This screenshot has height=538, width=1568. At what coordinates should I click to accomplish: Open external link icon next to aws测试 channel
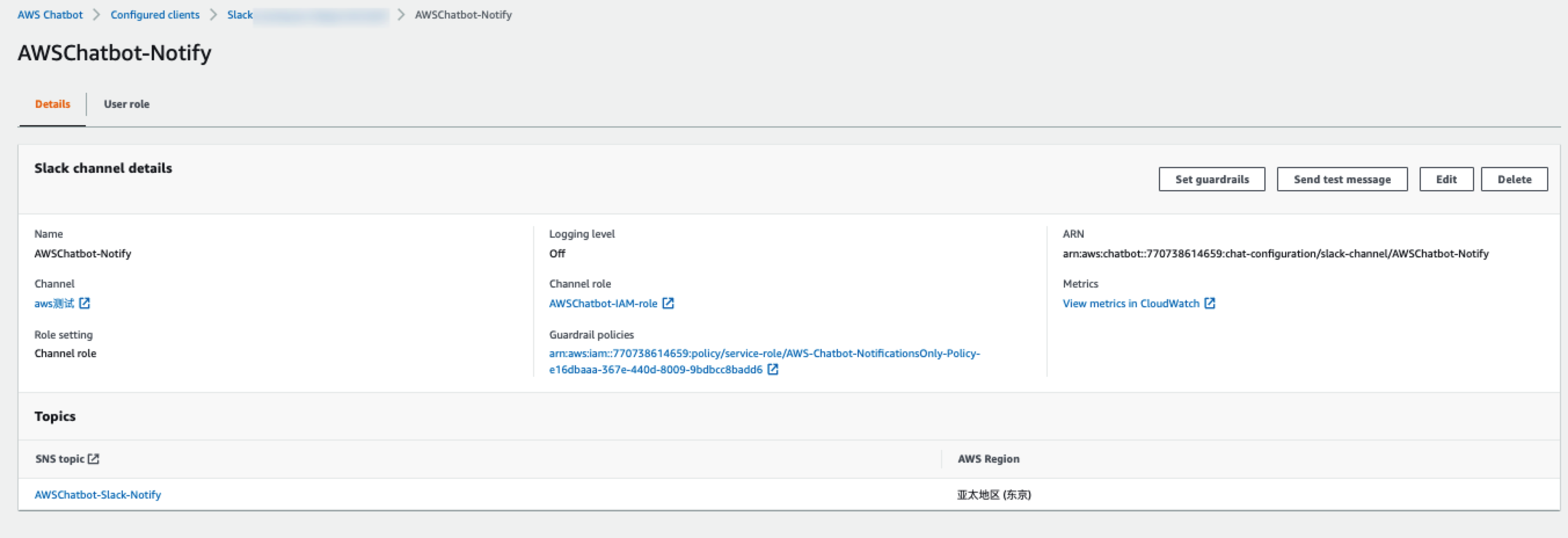pyautogui.click(x=85, y=303)
